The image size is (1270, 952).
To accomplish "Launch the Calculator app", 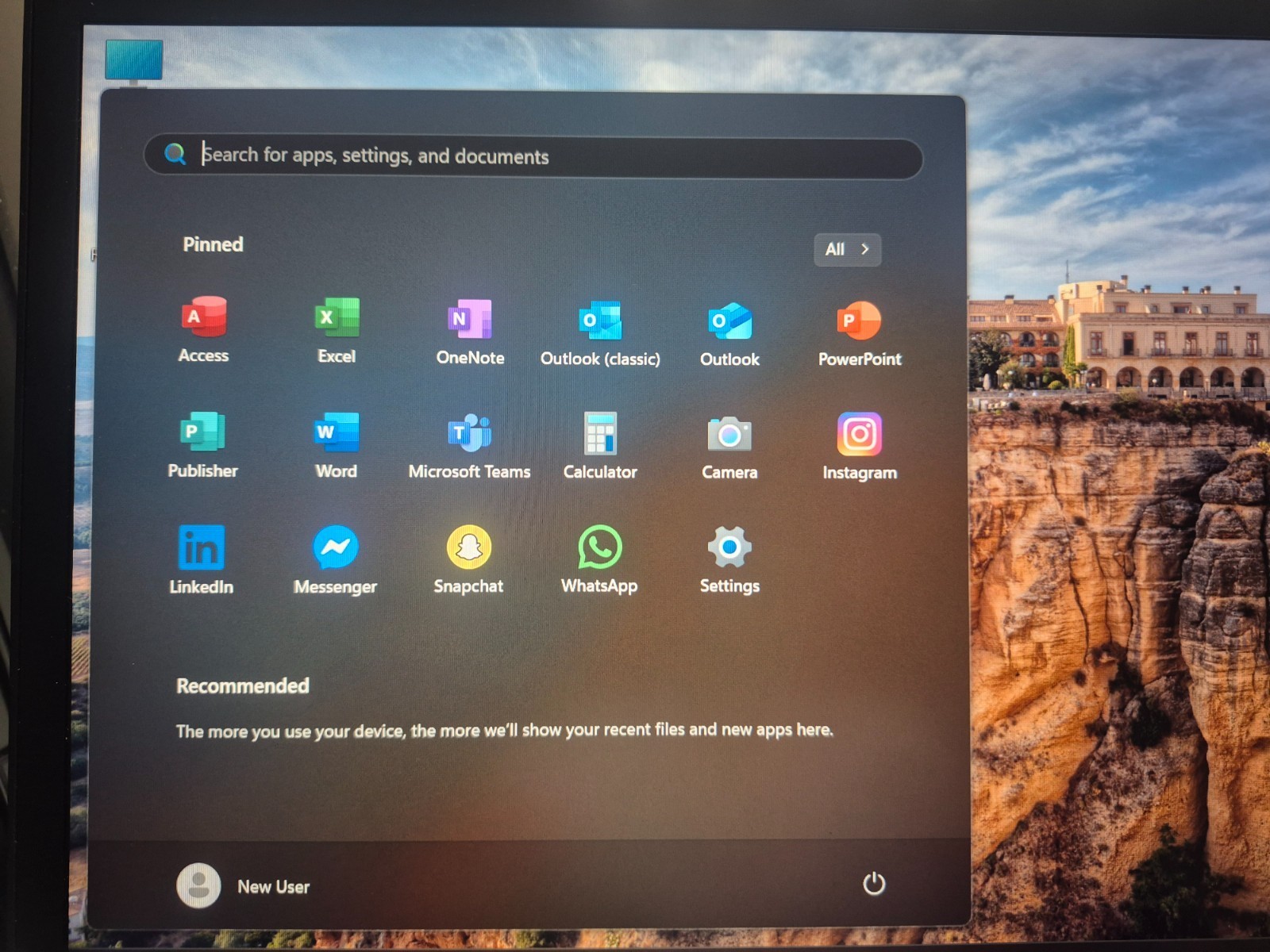I will pyautogui.click(x=600, y=446).
